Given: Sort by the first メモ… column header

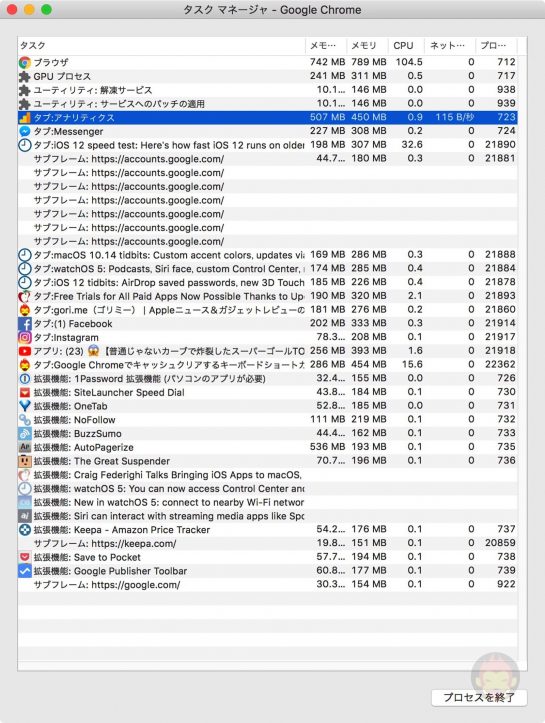Looking at the screenshot, I should [x=326, y=46].
